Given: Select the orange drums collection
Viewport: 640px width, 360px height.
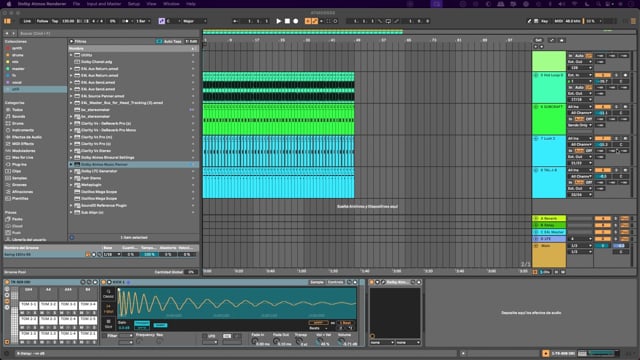Looking at the screenshot, I should 18,55.
